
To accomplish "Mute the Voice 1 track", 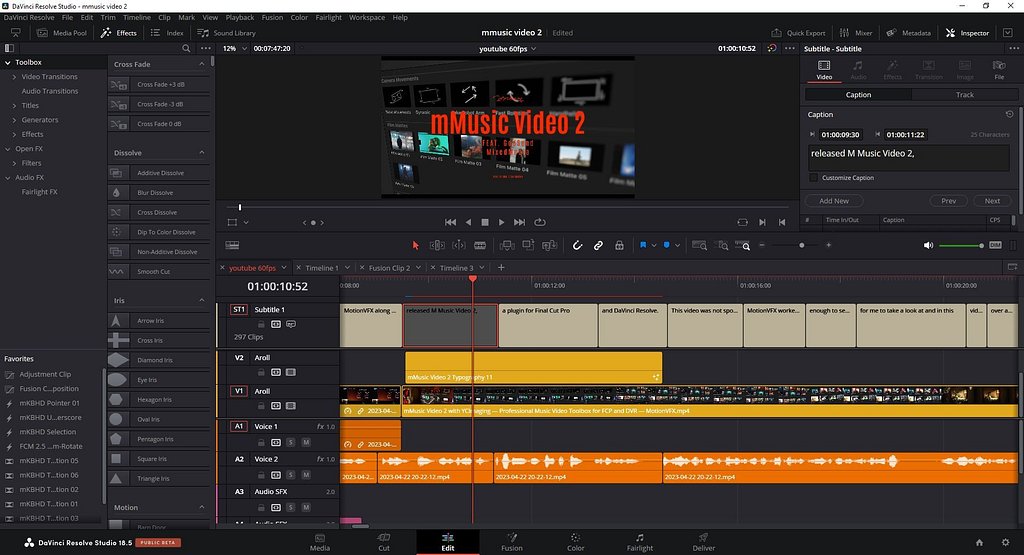I will coord(306,442).
